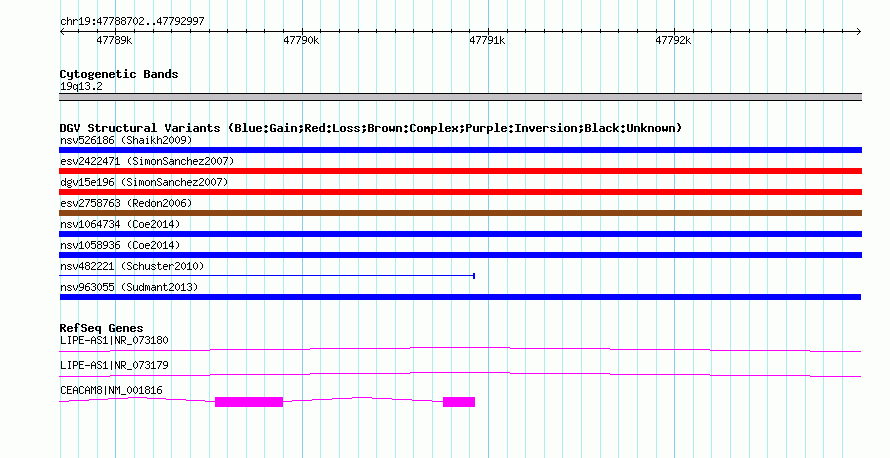Click the 19q13.2 band label

[x=81, y=86]
